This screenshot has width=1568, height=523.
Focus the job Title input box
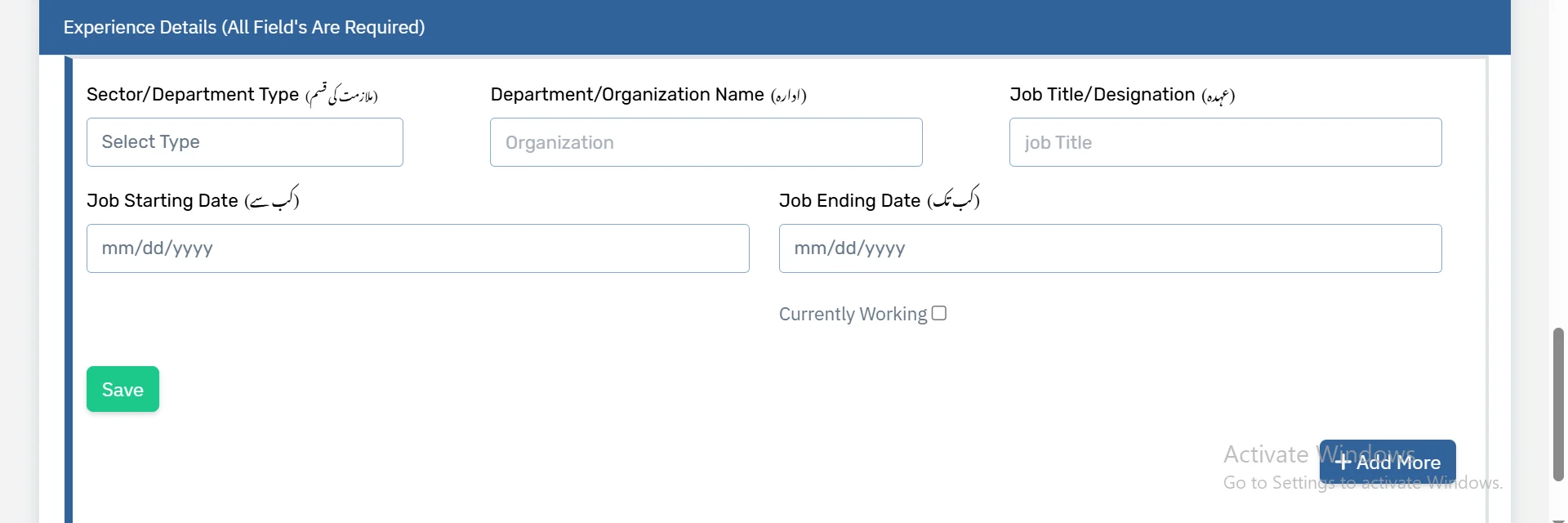click(1225, 141)
